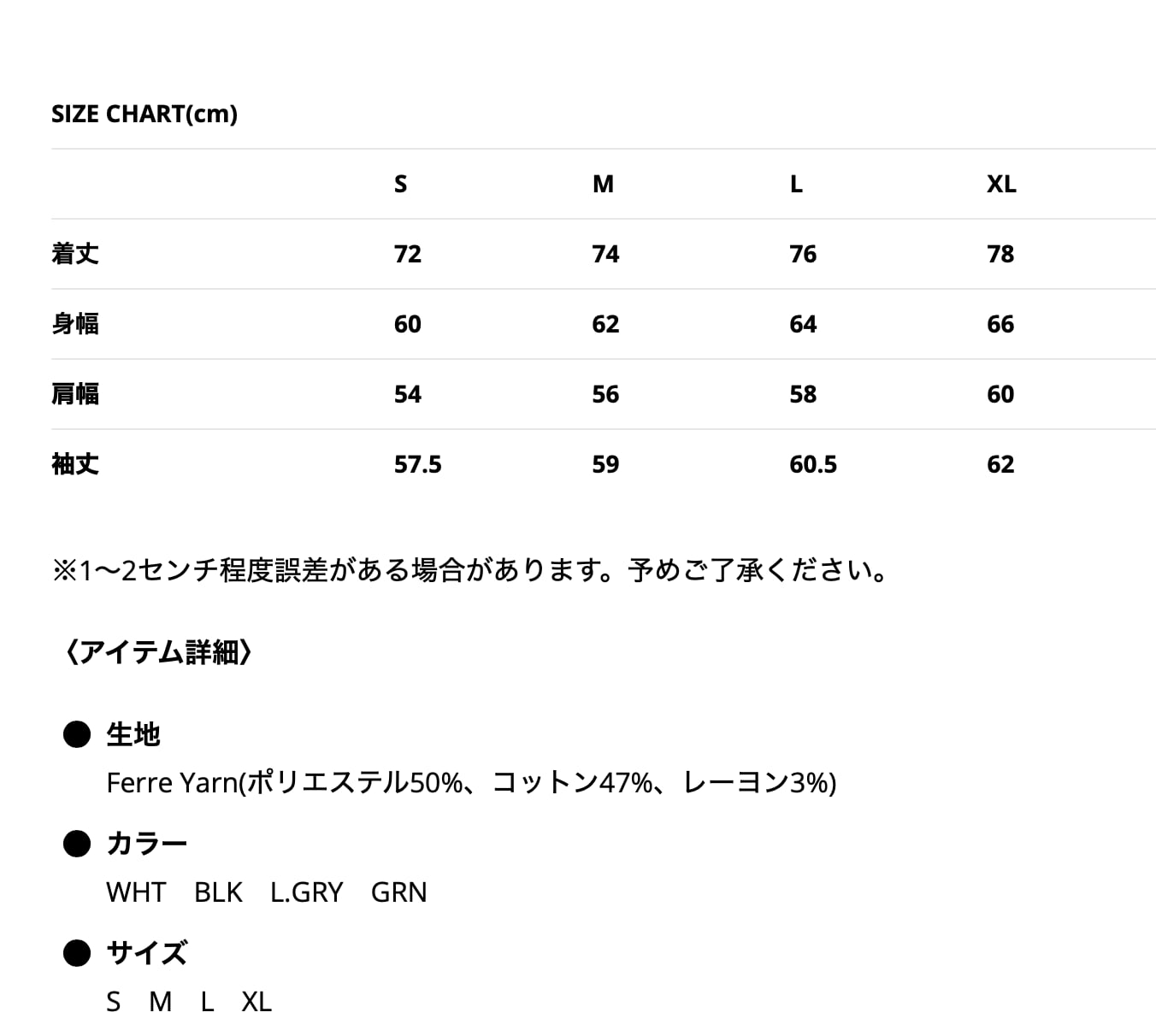
Task: Click the BLK color option text
Action: [218, 892]
